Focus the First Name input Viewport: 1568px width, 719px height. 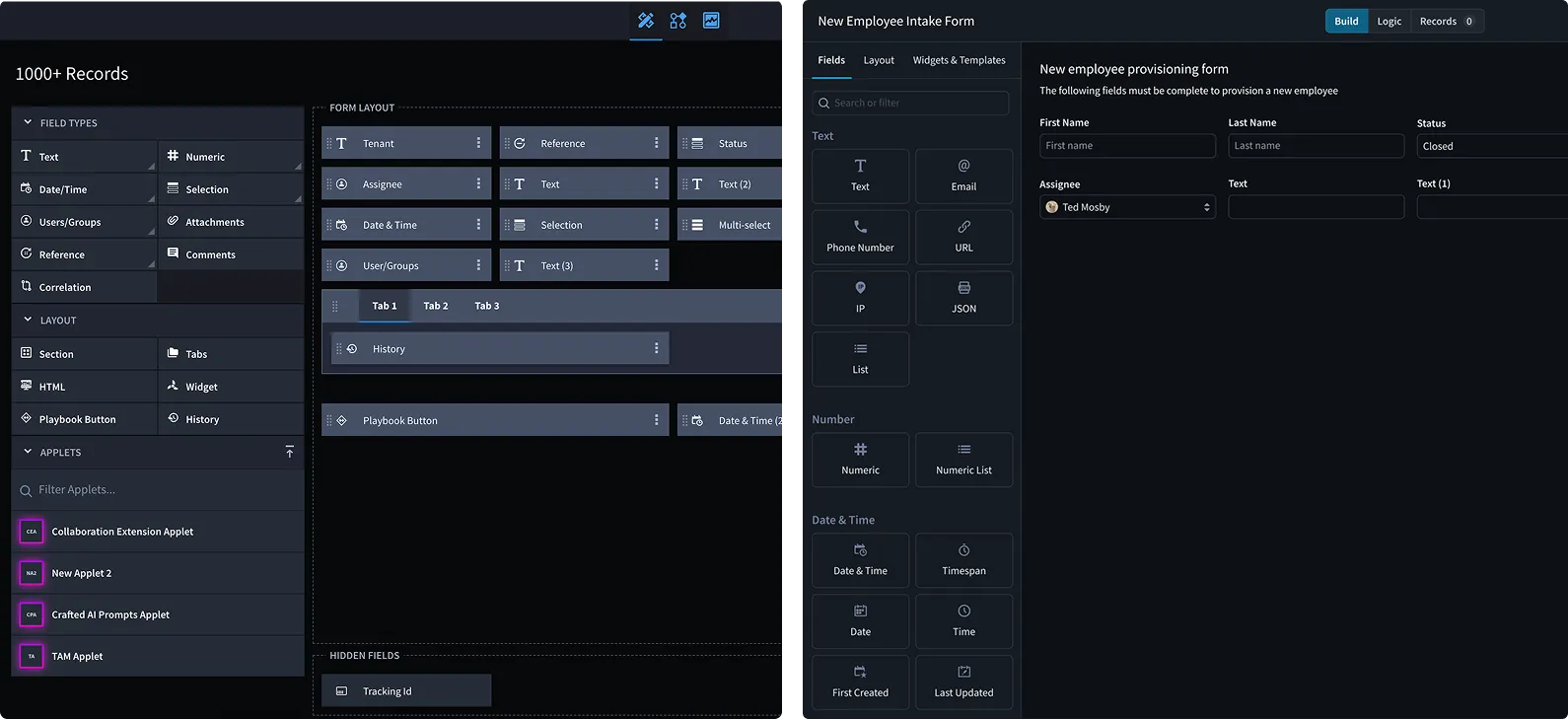point(1127,146)
